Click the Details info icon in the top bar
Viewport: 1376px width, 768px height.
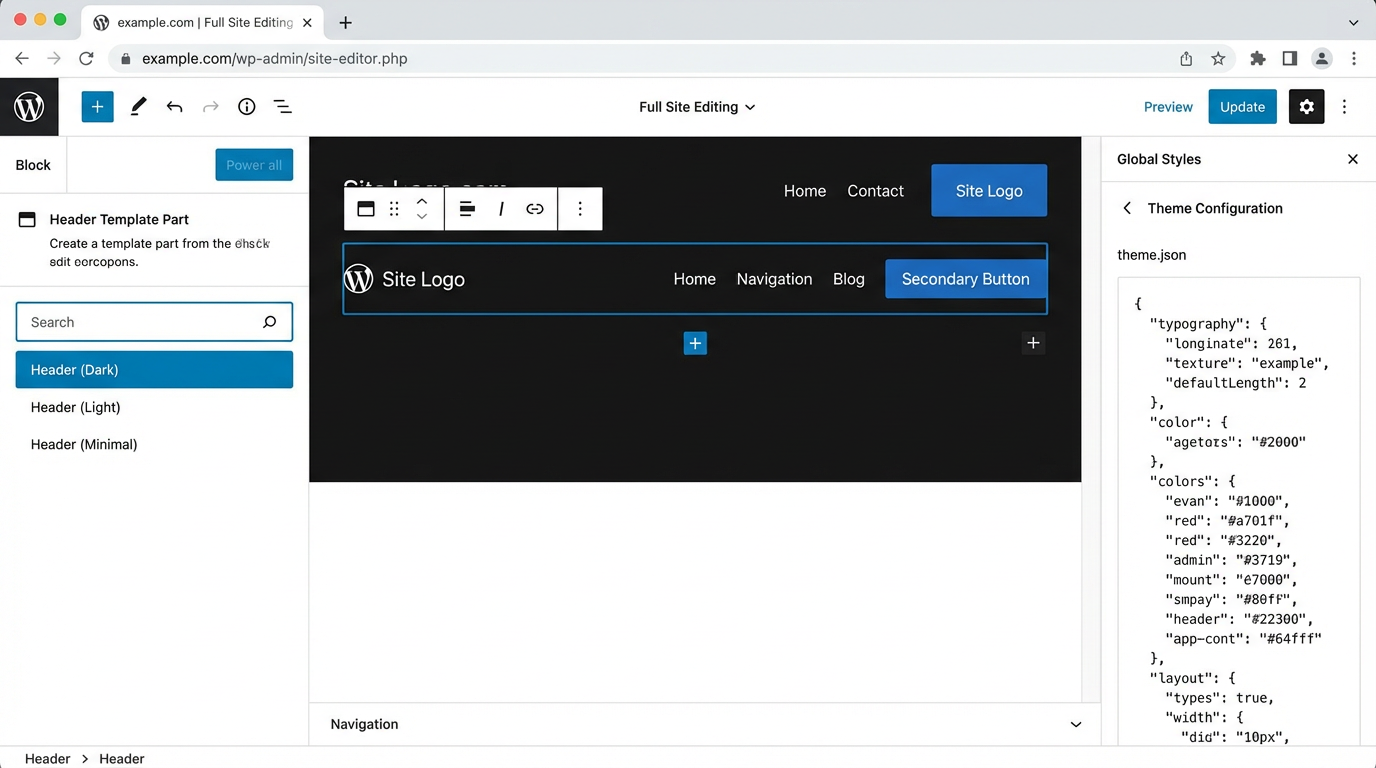coord(246,106)
